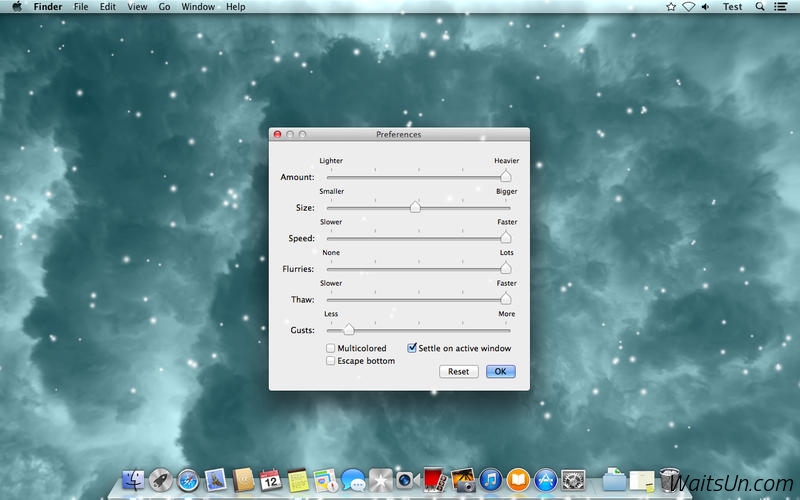The width and height of the screenshot is (800, 500).
Task: Open Trash in the dock
Action: click(669, 480)
